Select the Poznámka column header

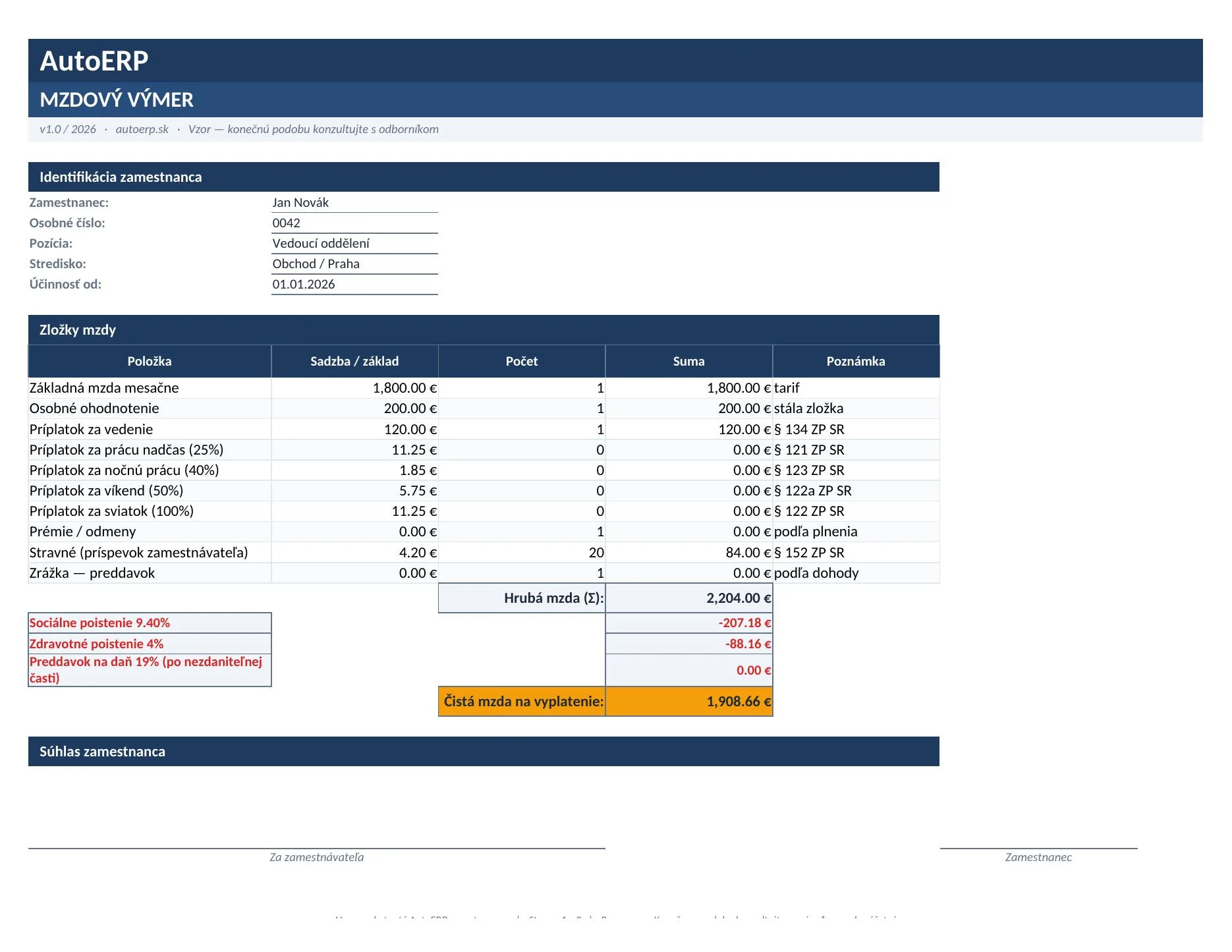[x=856, y=361]
